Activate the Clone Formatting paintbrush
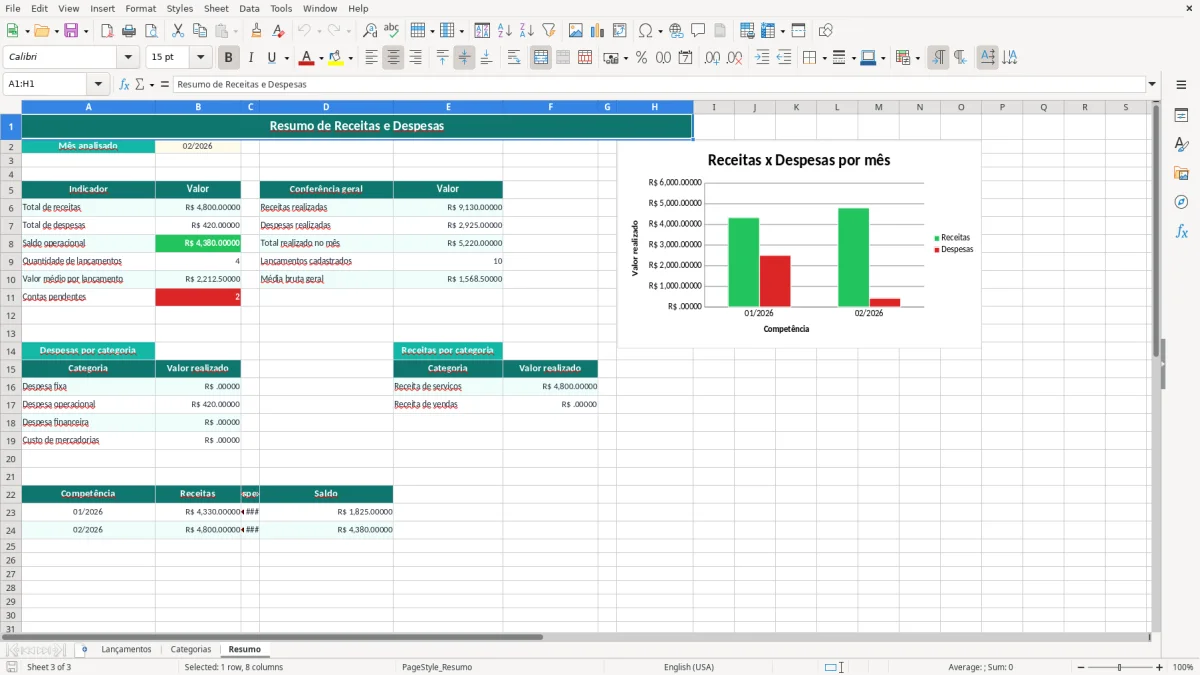 257,31
